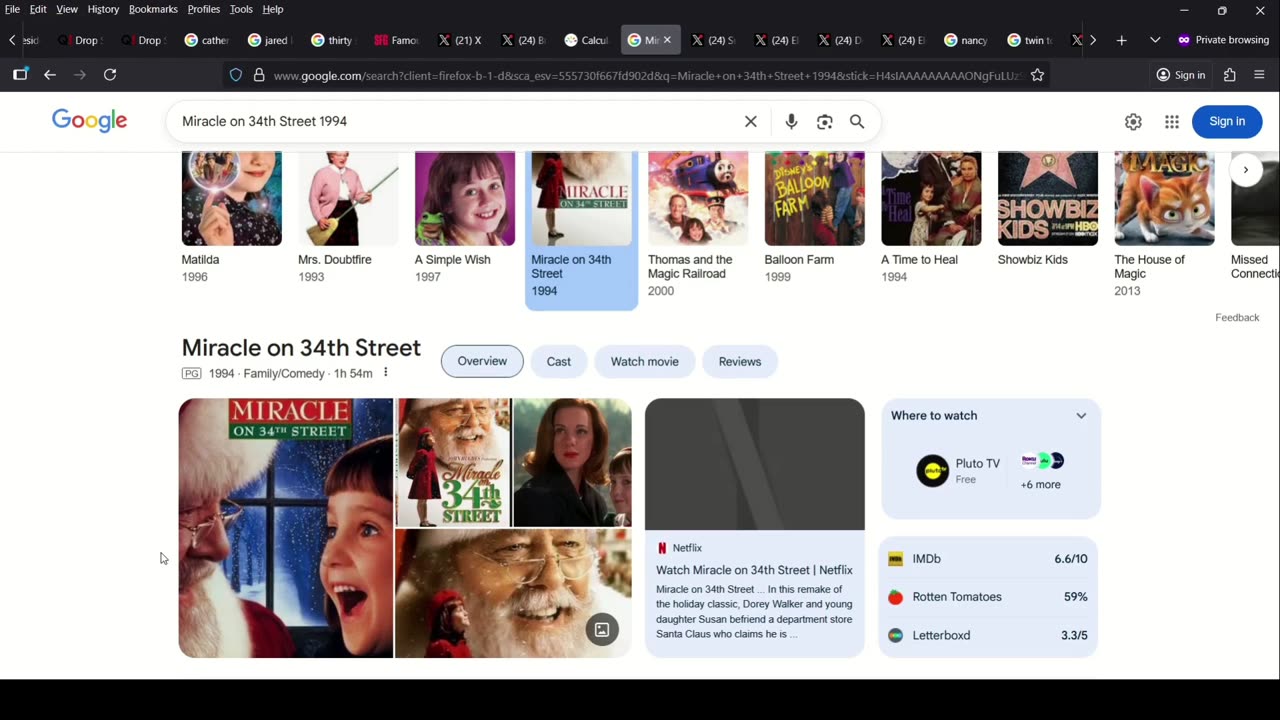
Task: Focus the Google search input field
Action: [x=460, y=121]
